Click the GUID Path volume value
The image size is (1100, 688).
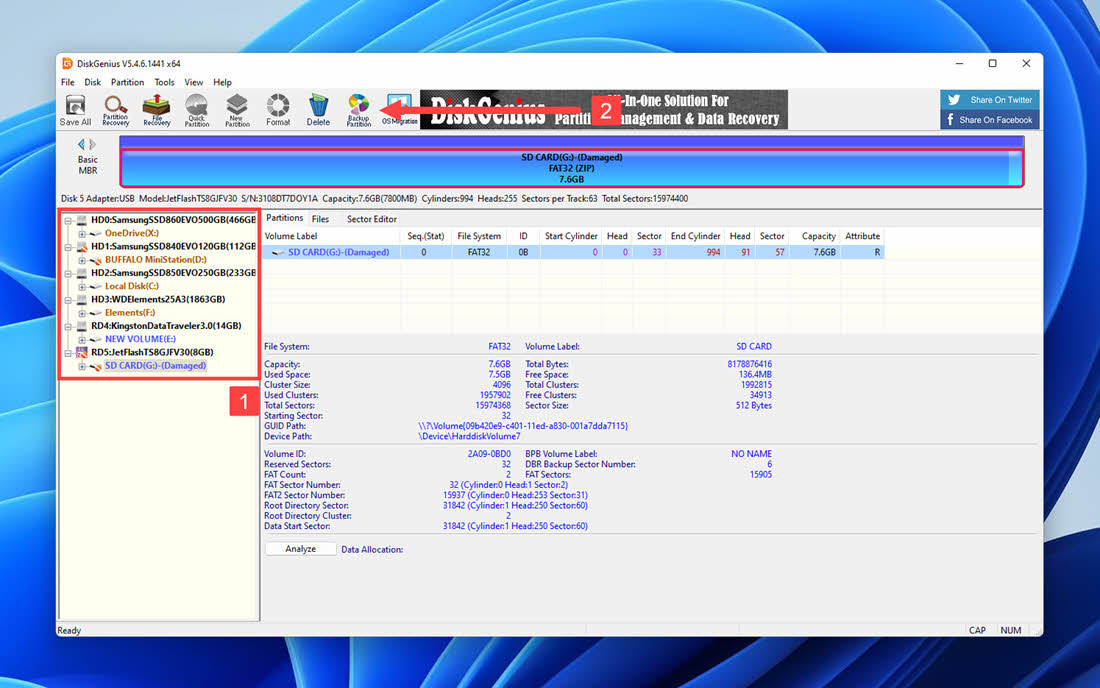[523, 426]
